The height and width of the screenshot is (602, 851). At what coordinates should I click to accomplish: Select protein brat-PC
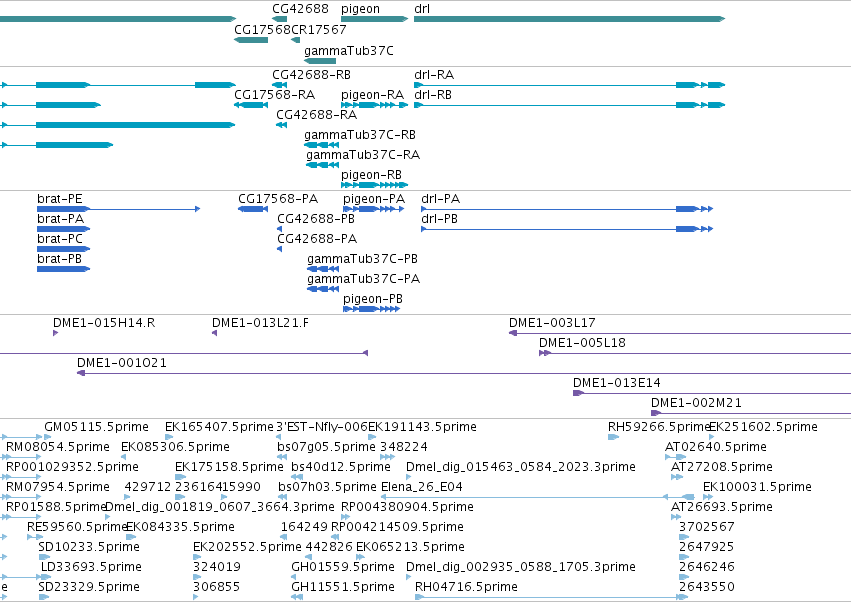click(60, 239)
